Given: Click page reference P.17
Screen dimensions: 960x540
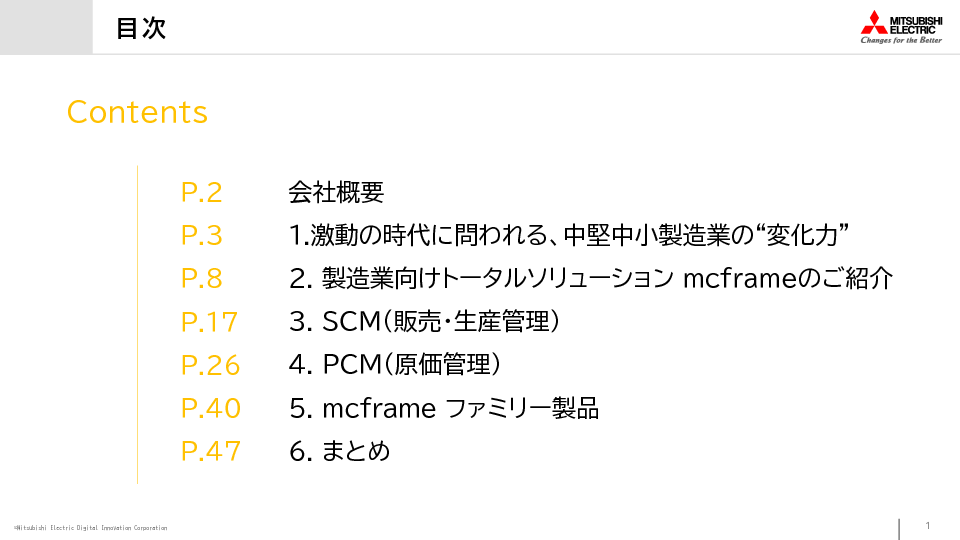Looking at the screenshot, I should click(x=210, y=322).
